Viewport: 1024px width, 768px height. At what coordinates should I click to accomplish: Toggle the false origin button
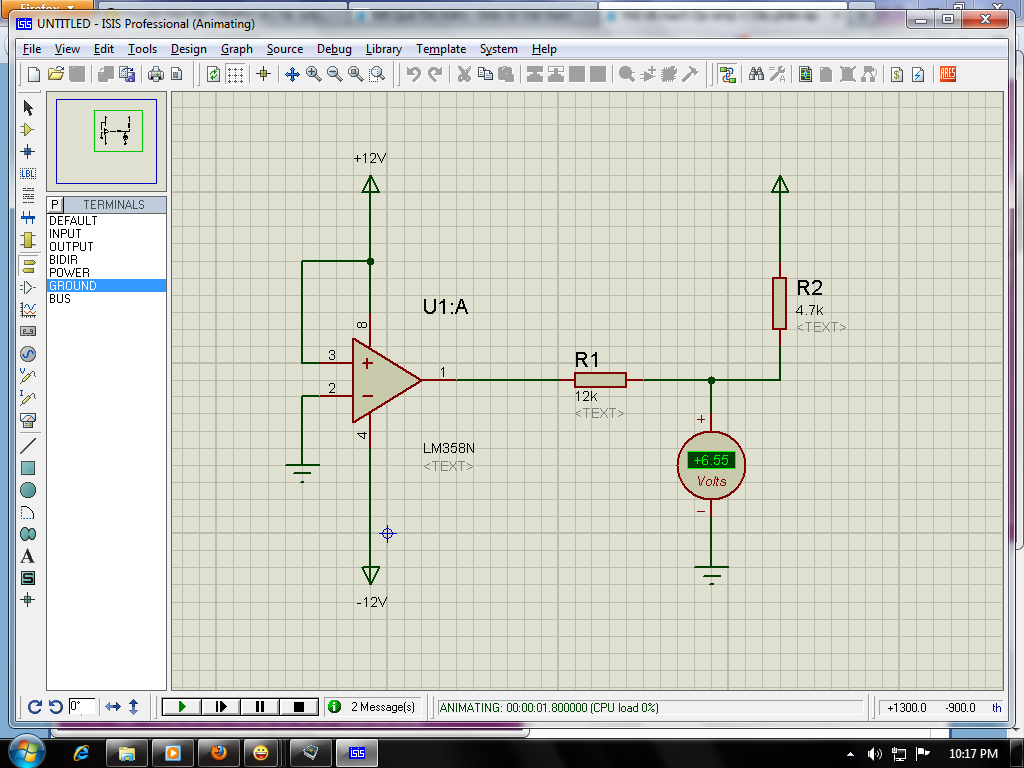(x=264, y=74)
